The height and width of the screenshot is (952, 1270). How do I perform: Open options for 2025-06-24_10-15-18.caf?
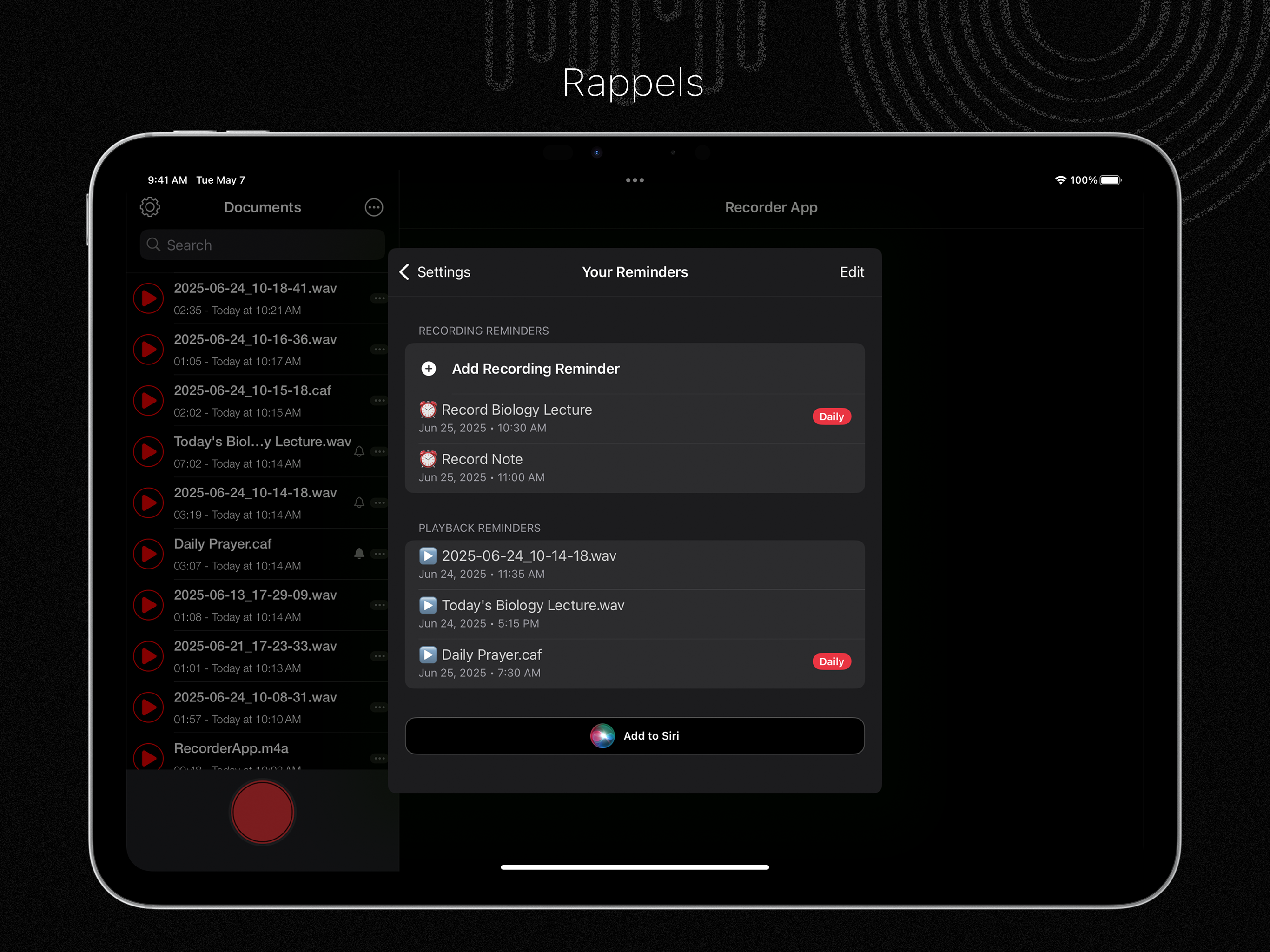coord(379,401)
